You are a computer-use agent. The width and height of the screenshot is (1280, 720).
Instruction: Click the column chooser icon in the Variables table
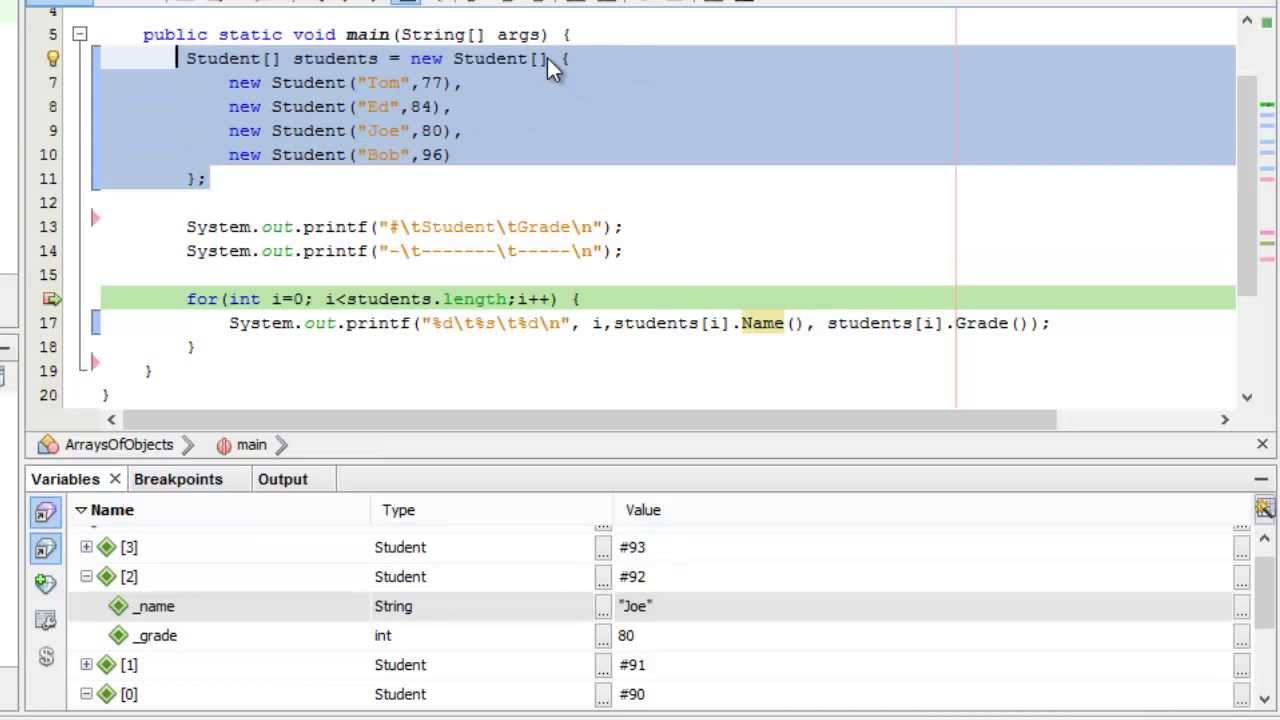coord(1264,509)
